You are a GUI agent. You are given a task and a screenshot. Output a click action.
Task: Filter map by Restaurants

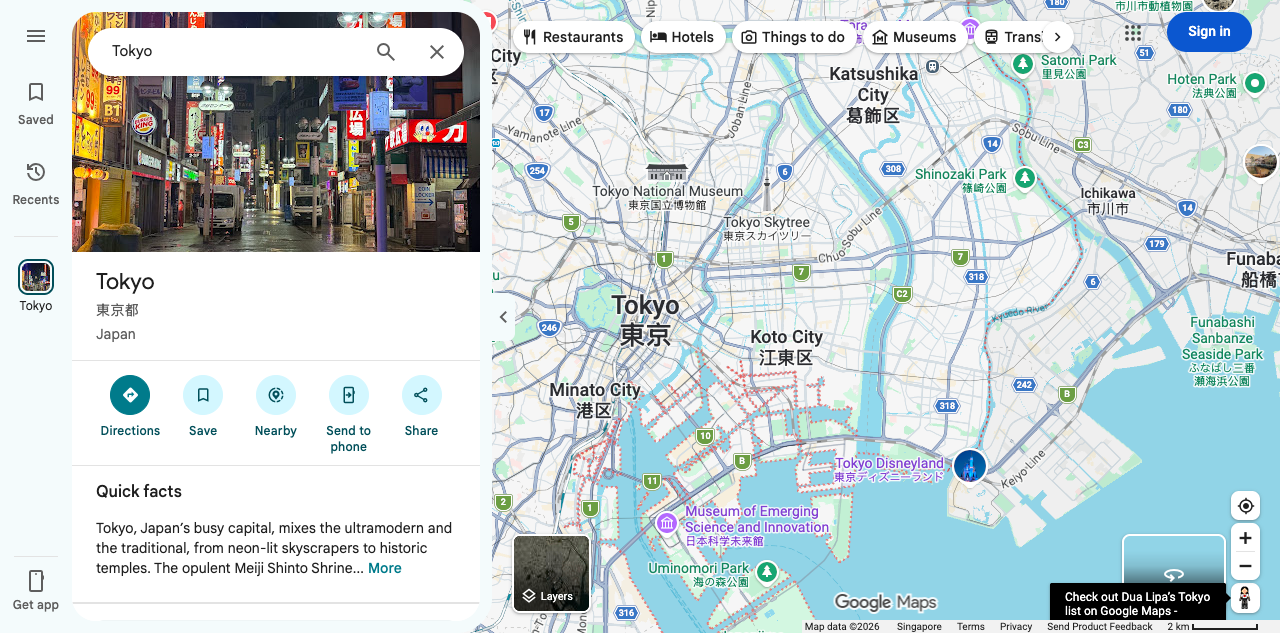click(x=574, y=37)
